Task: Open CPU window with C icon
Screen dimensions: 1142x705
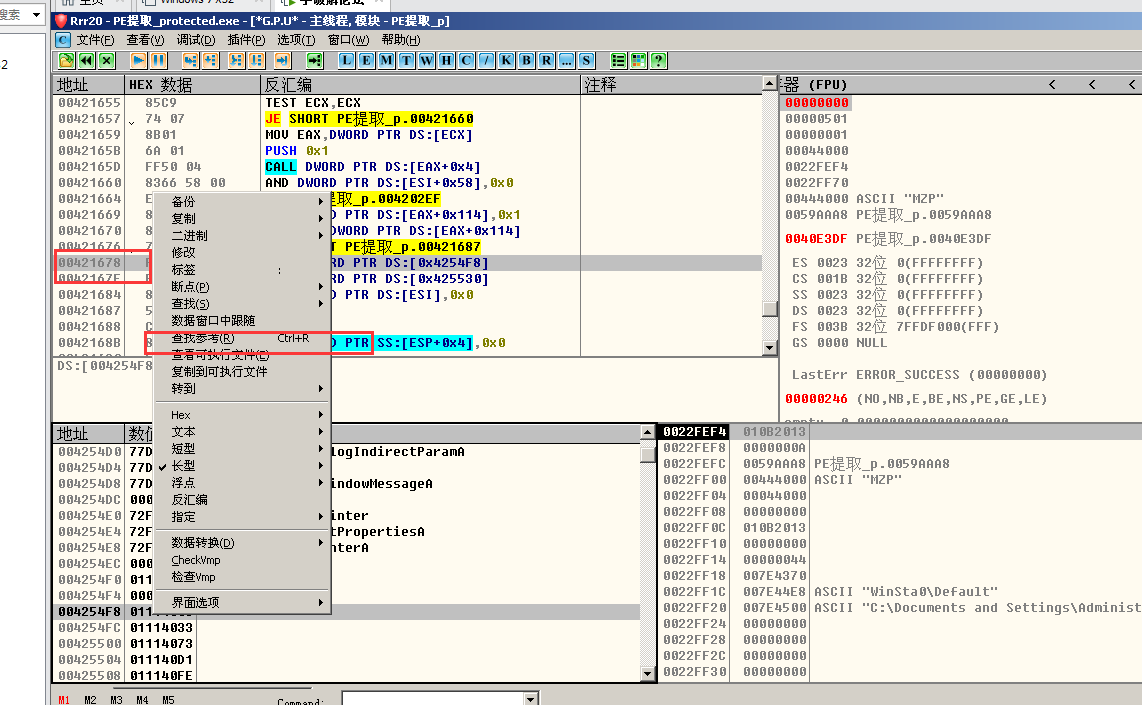Action: click(466, 60)
